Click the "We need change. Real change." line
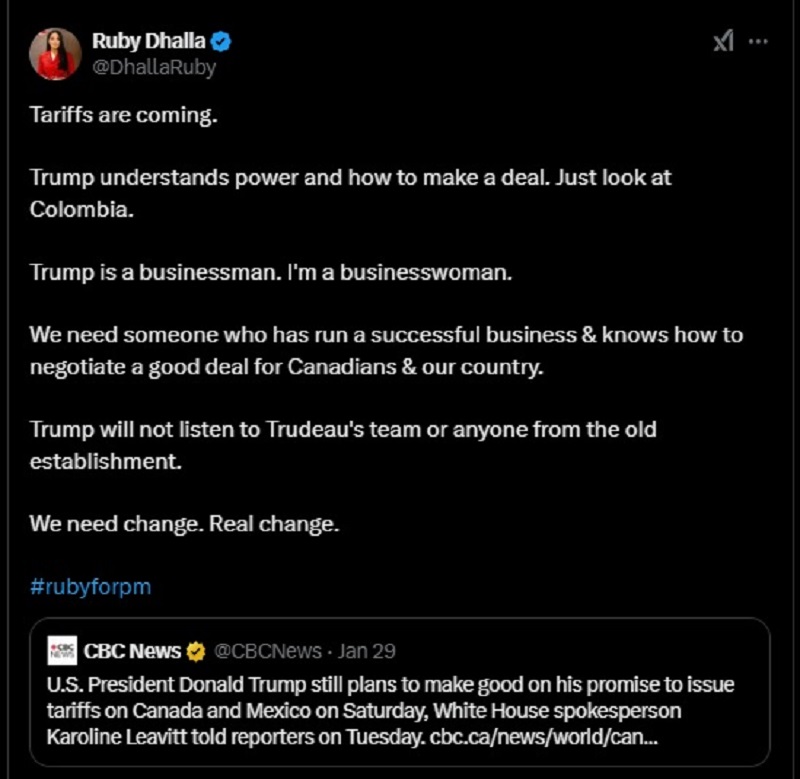 184,524
